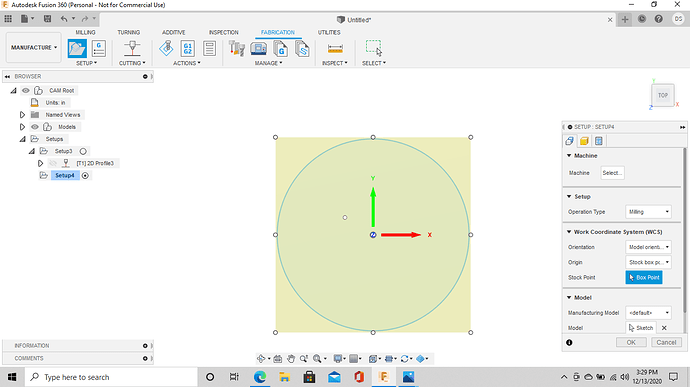Select Setup4 in the browser tree
Viewport: 690px width, 387px height.
coord(65,176)
